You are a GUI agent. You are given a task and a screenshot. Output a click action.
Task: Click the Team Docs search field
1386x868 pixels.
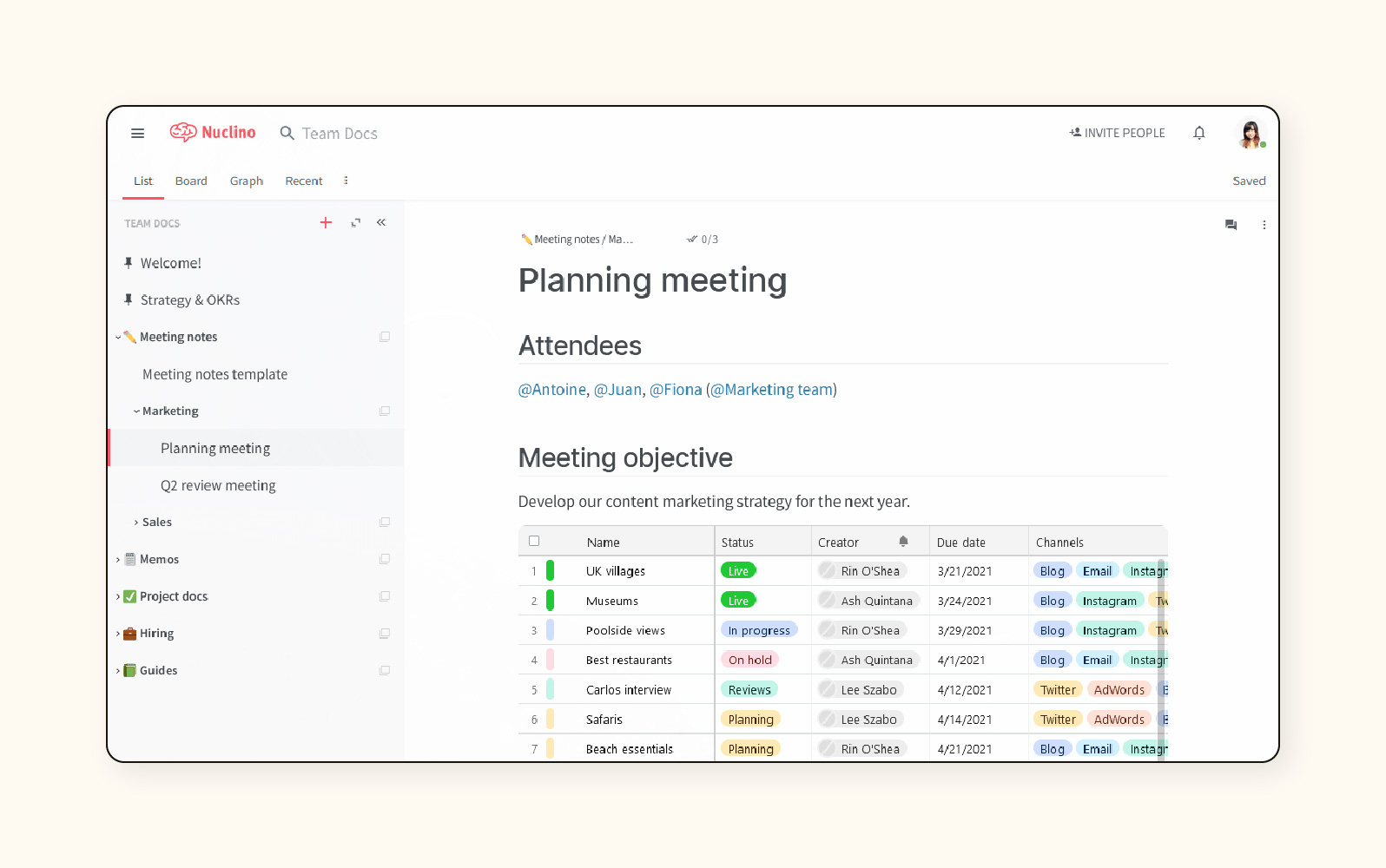coord(340,134)
